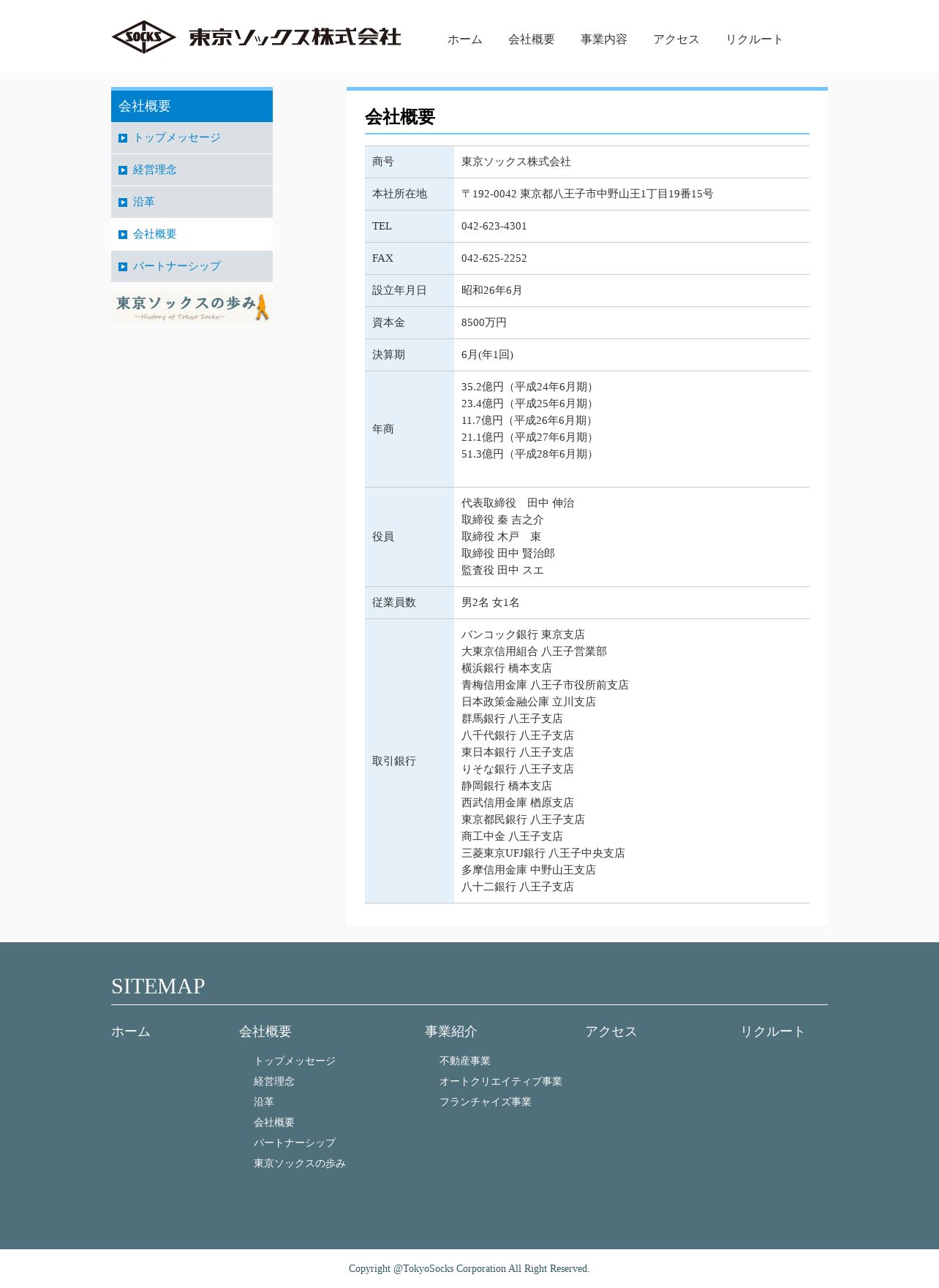
Task: Click 三菱東京UFJ銀行 八王子中央支店 entry
Action: [x=543, y=853]
